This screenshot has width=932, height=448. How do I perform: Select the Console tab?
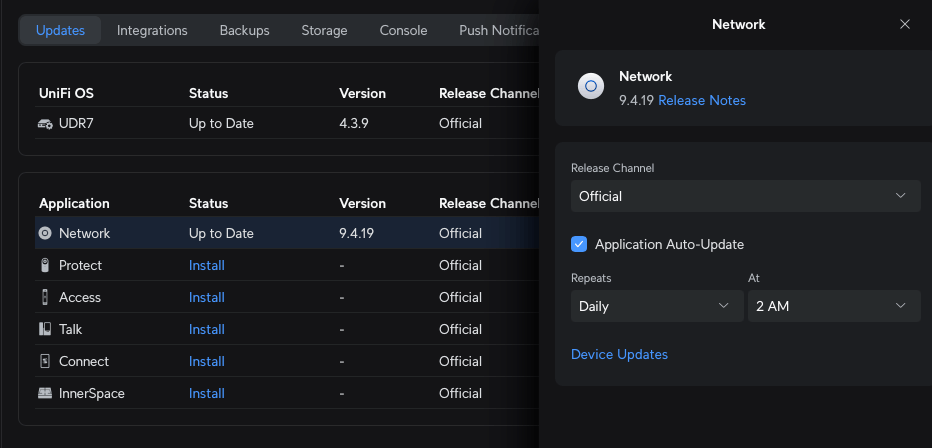(x=403, y=31)
